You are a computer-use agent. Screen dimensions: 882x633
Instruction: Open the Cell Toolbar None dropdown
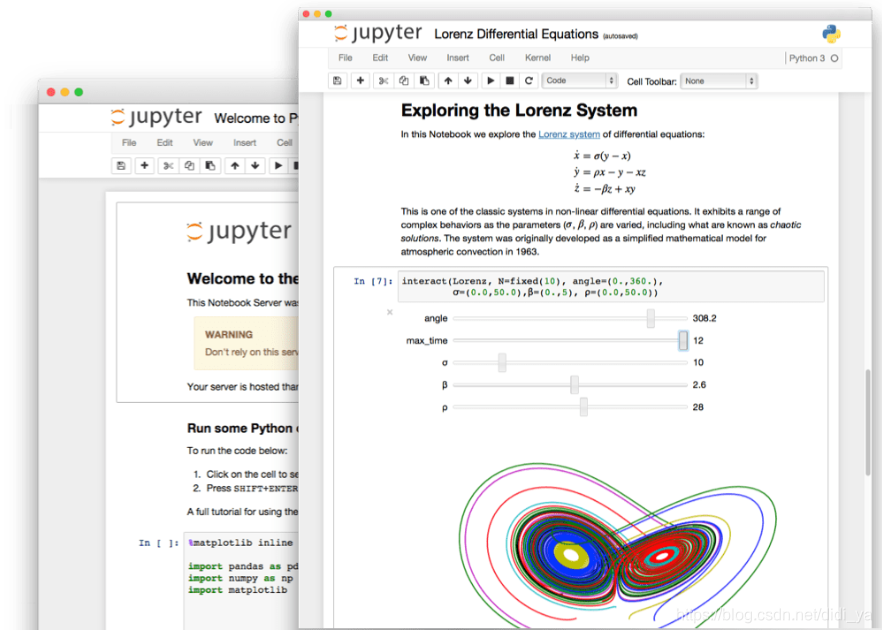[x=718, y=81]
